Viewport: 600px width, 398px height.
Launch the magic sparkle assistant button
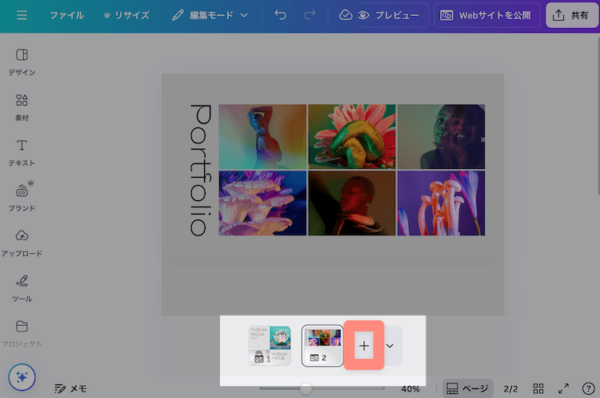(22, 377)
